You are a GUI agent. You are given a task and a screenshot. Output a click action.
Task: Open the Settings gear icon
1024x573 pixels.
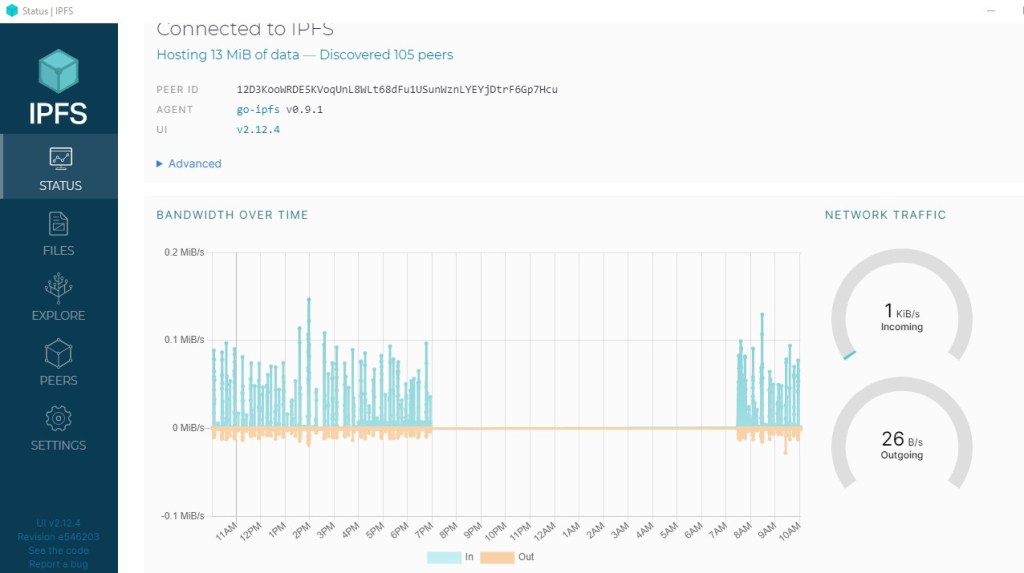tap(59, 418)
